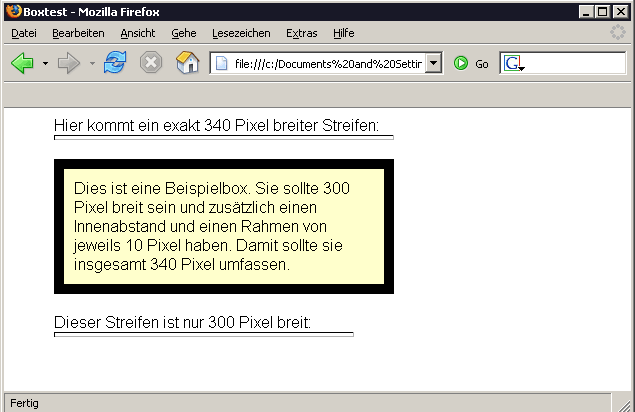The width and height of the screenshot is (635, 412).
Task: Open the Forward history dropdown arrow
Action: click(x=92, y=64)
